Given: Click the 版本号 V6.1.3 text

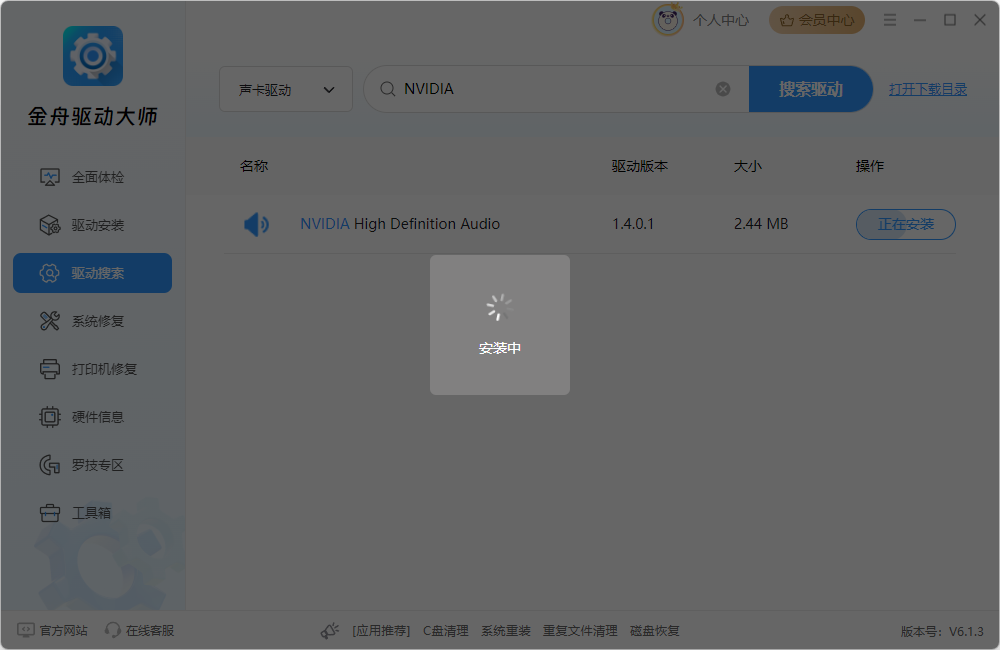Looking at the screenshot, I should click(942, 632).
